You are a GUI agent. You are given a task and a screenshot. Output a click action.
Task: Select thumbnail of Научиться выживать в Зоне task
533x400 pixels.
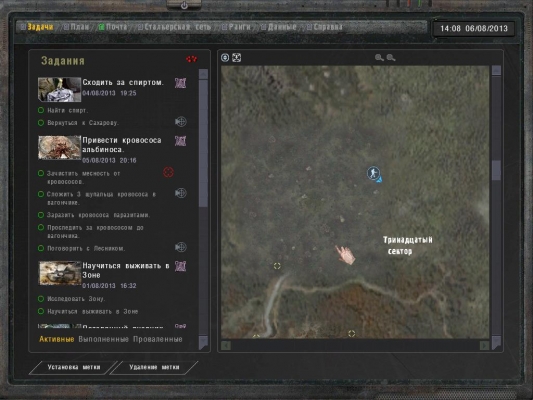(59, 273)
